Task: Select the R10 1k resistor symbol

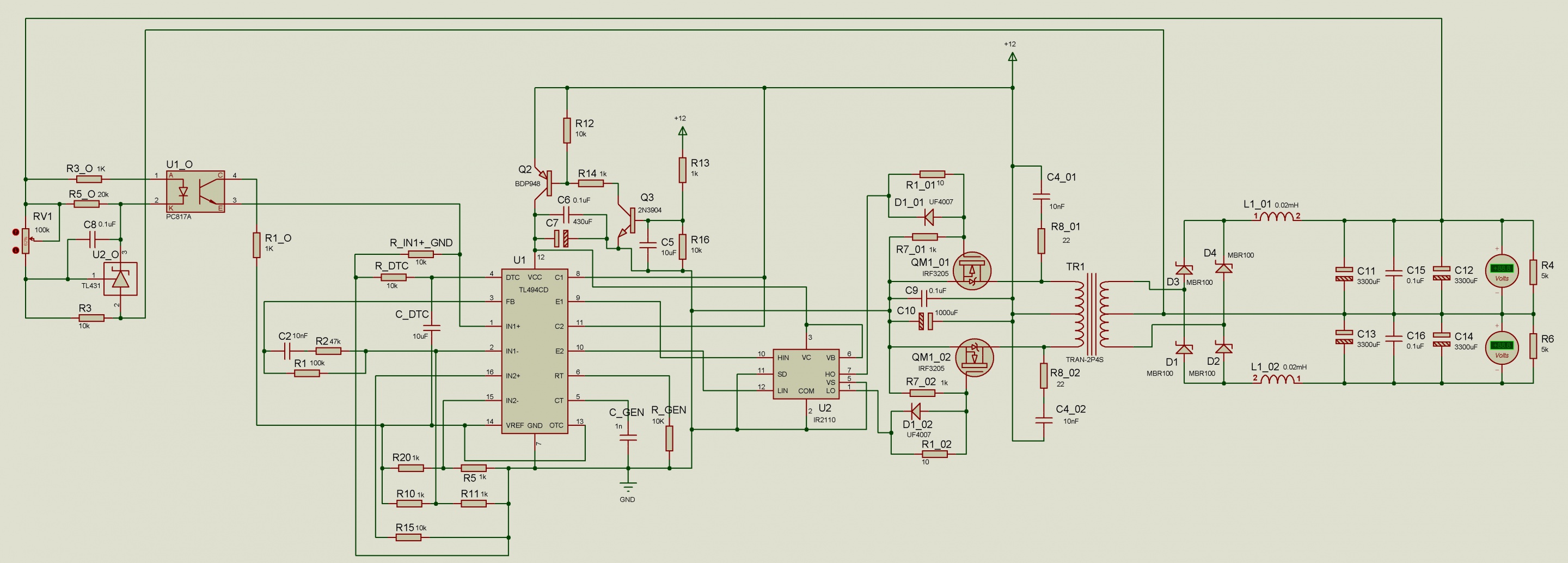Action: coord(409,503)
